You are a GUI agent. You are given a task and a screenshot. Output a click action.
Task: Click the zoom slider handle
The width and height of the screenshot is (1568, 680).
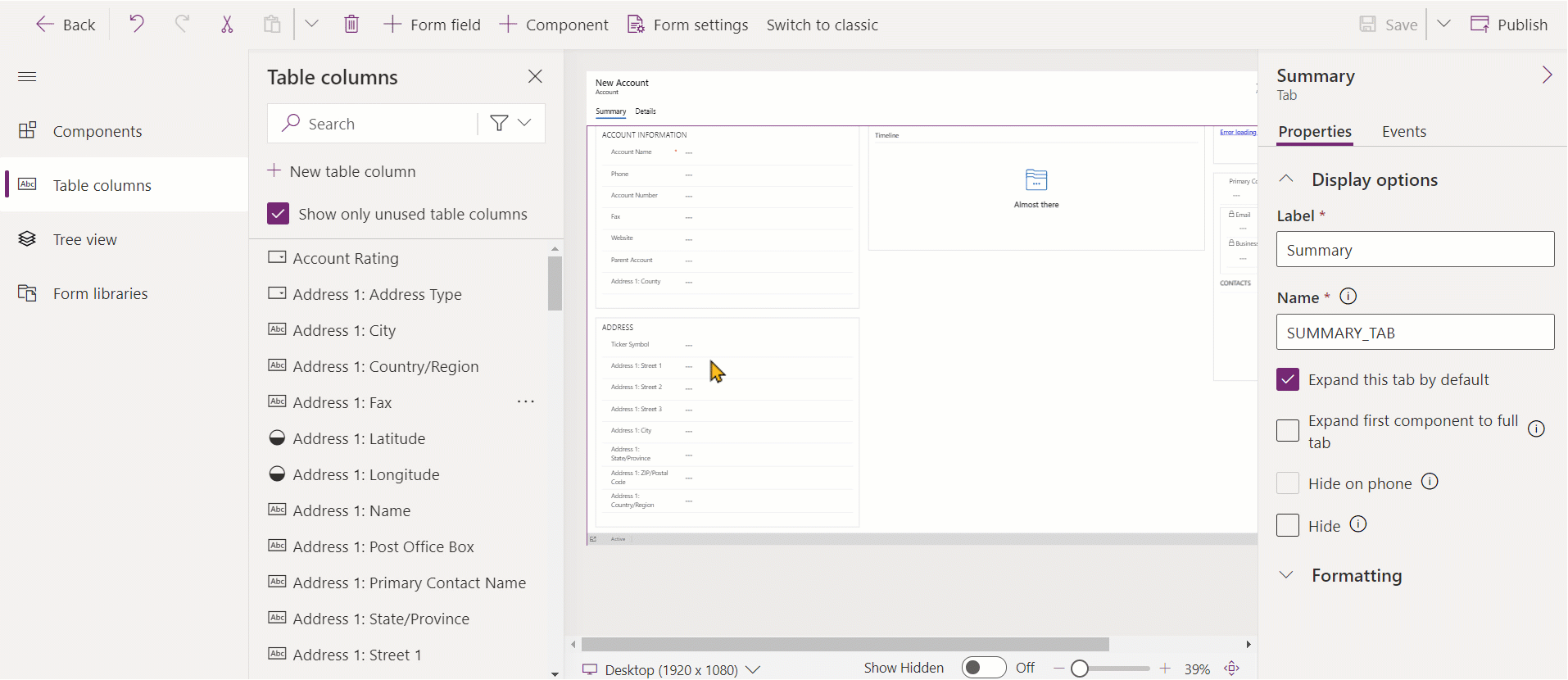pos(1080,669)
